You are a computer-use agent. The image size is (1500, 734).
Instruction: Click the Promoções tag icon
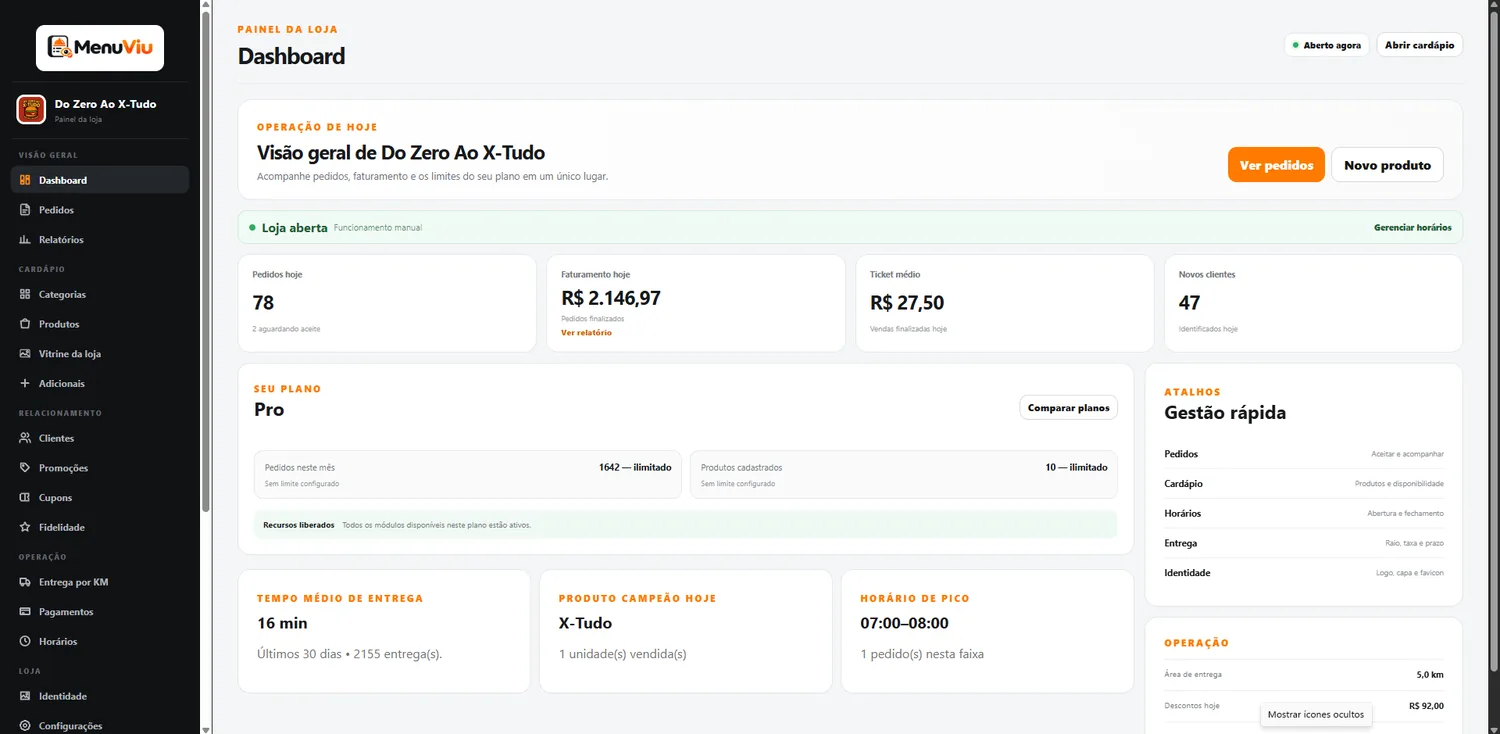pos(25,468)
